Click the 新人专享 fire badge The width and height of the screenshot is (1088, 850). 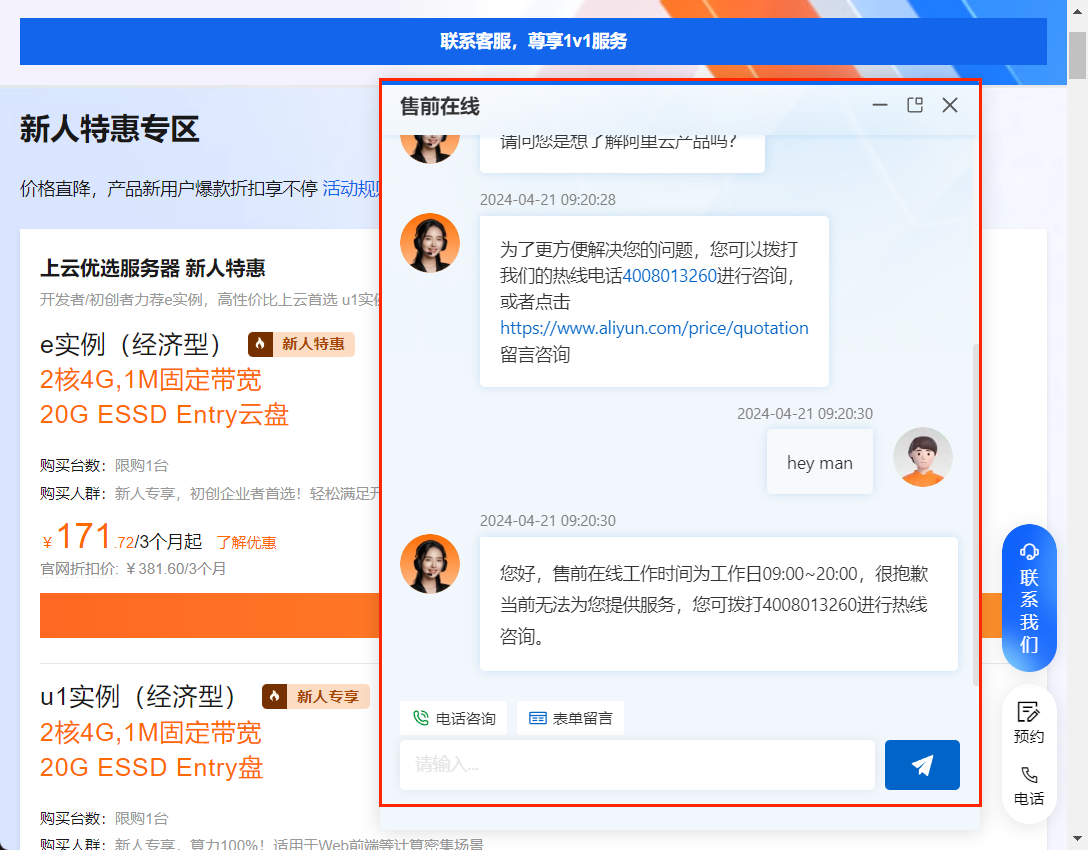tap(316, 696)
